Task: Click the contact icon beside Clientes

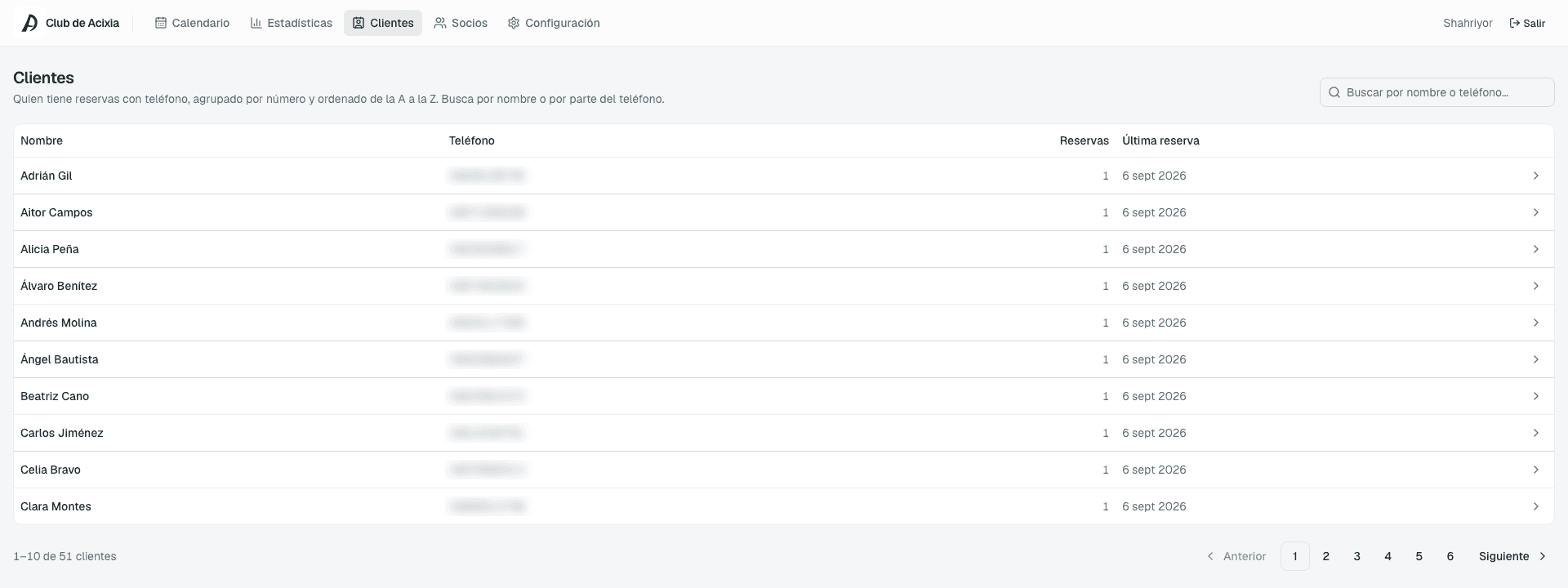Action: click(359, 23)
